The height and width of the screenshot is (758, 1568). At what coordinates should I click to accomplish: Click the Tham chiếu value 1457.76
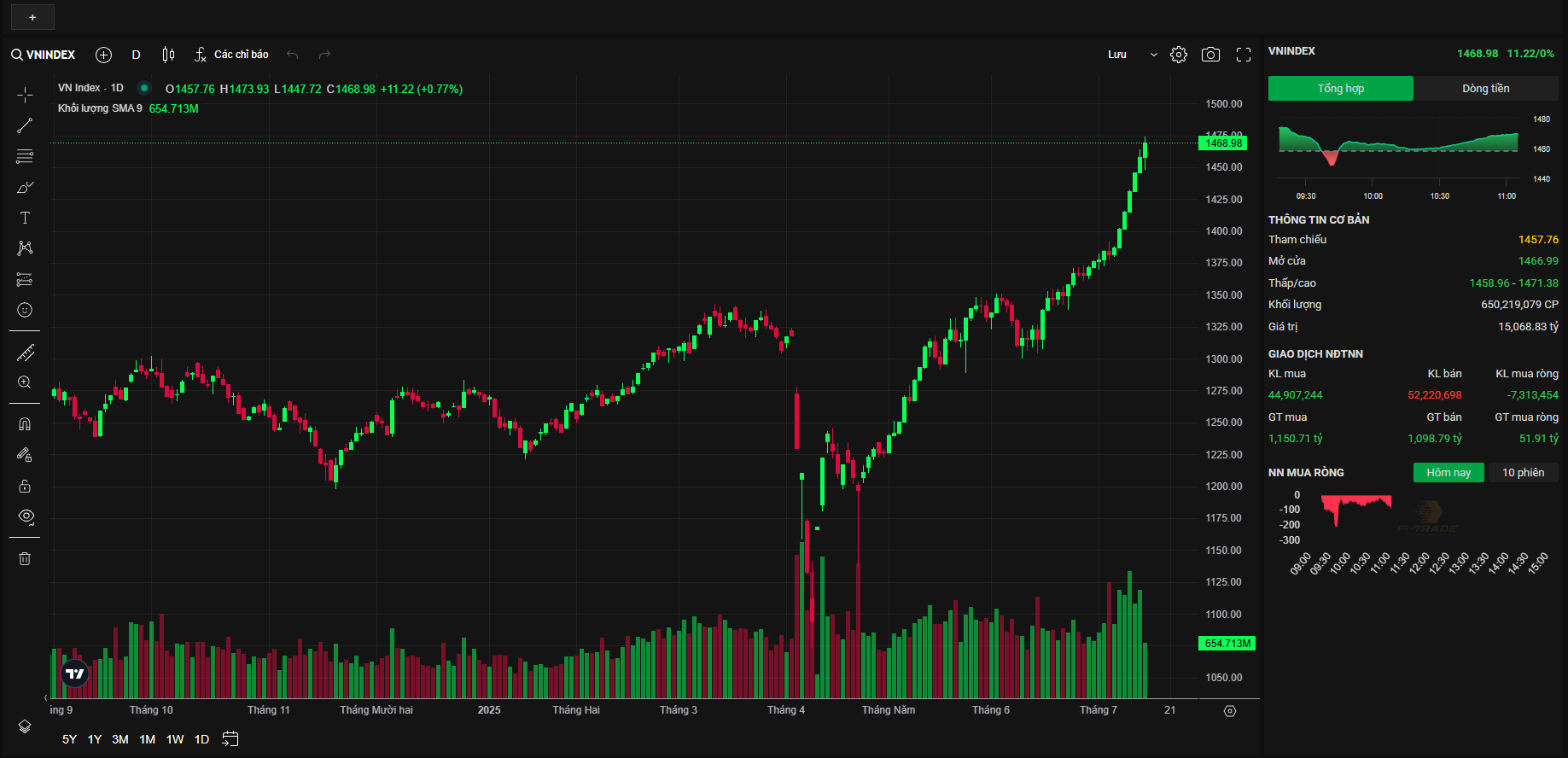click(x=1538, y=240)
